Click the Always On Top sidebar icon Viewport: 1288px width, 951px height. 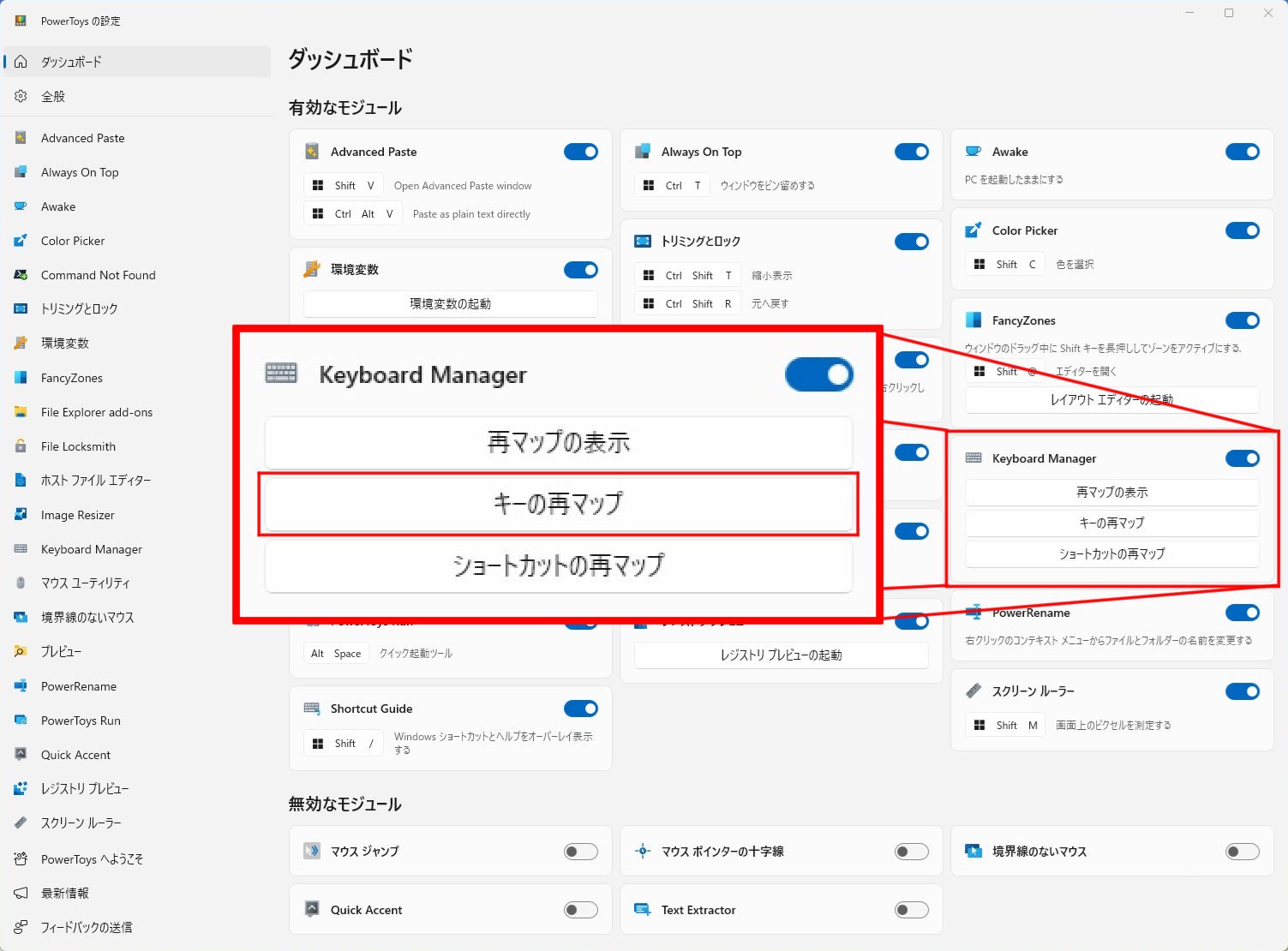(21, 172)
